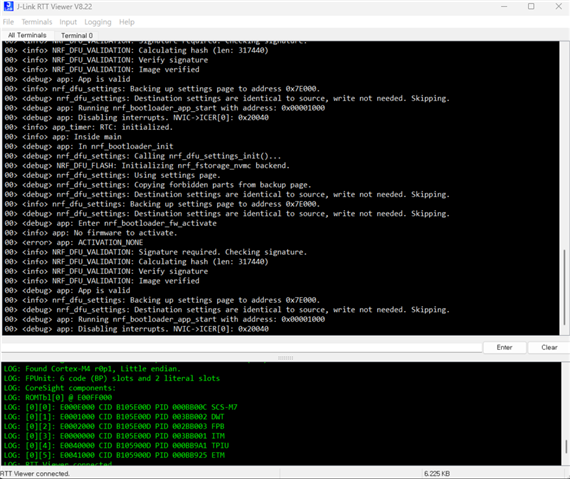Click the 'RTT Viewer connected.' status text

(35, 474)
